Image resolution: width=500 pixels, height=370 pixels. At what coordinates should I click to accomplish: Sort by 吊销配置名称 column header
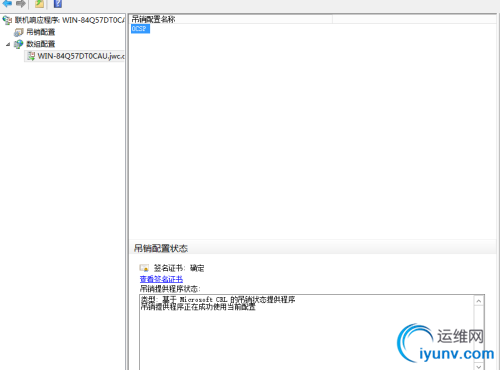pos(231,19)
